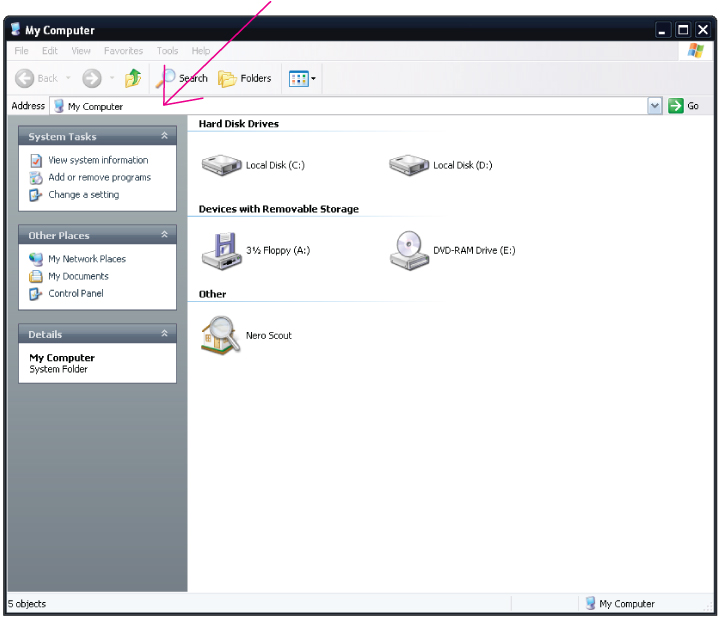721x619 pixels.
Task: Click the My Network Places globe icon
Action: click(35, 259)
